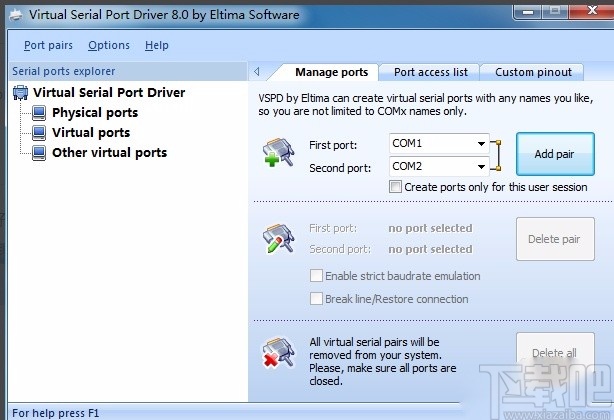Click the tab scroll left arrow

(x=257, y=72)
